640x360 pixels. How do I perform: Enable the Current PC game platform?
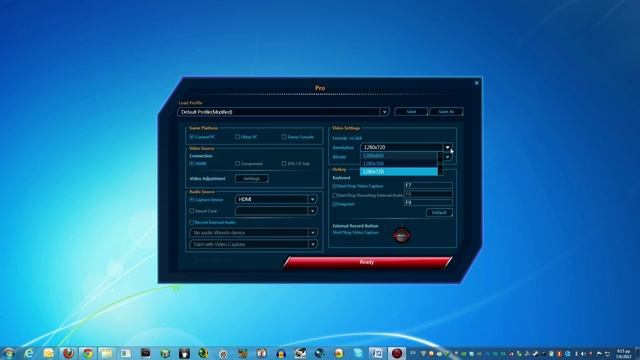[192, 137]
